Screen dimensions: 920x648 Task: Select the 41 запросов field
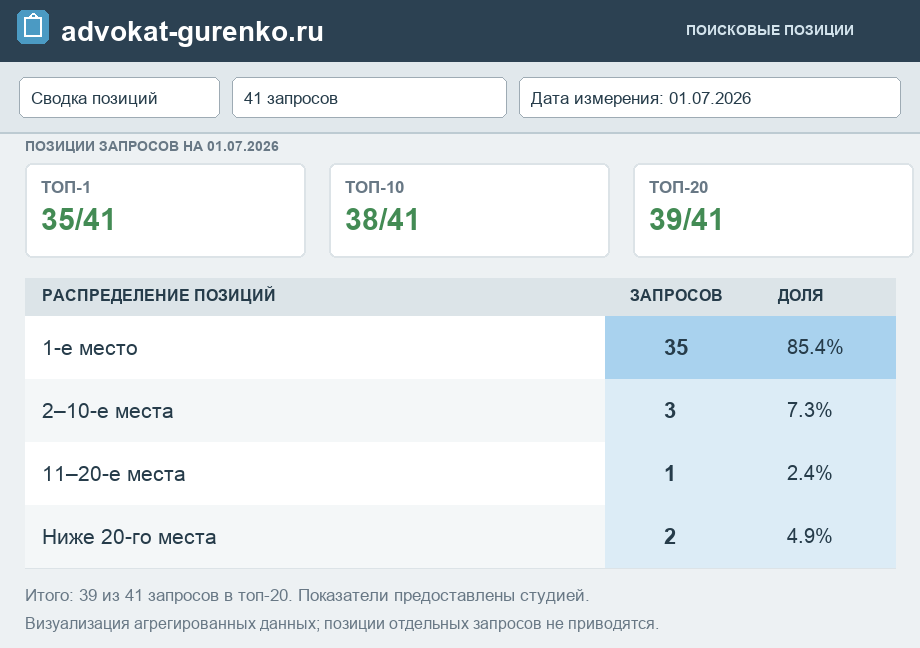point(370,98)
